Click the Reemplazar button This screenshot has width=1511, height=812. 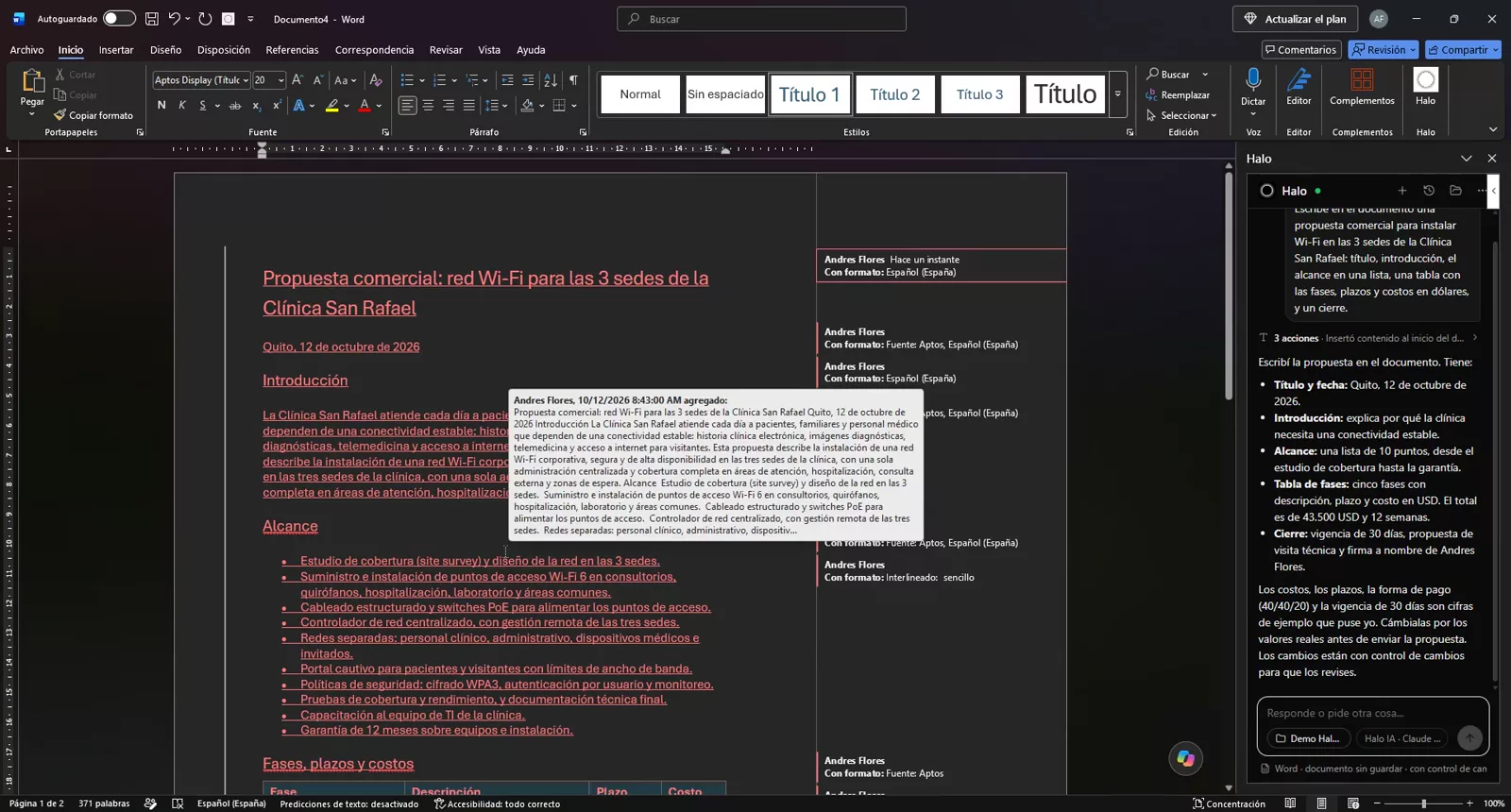[x=1178, y=94]
